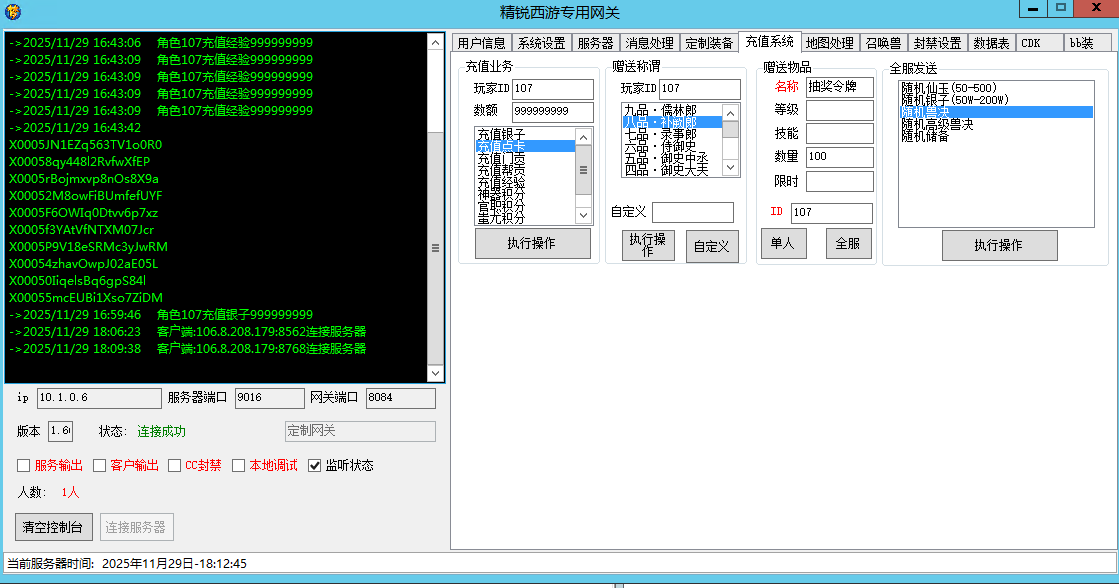Click the console log scrollbar thumb
The width and height of the screenshot is (1119, 588).
click(435, 248)
